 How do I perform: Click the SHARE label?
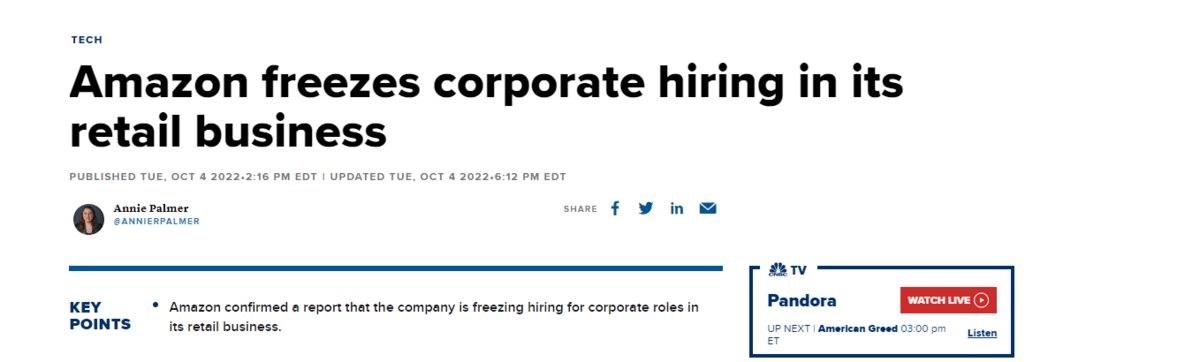click(x=580, y=209)
